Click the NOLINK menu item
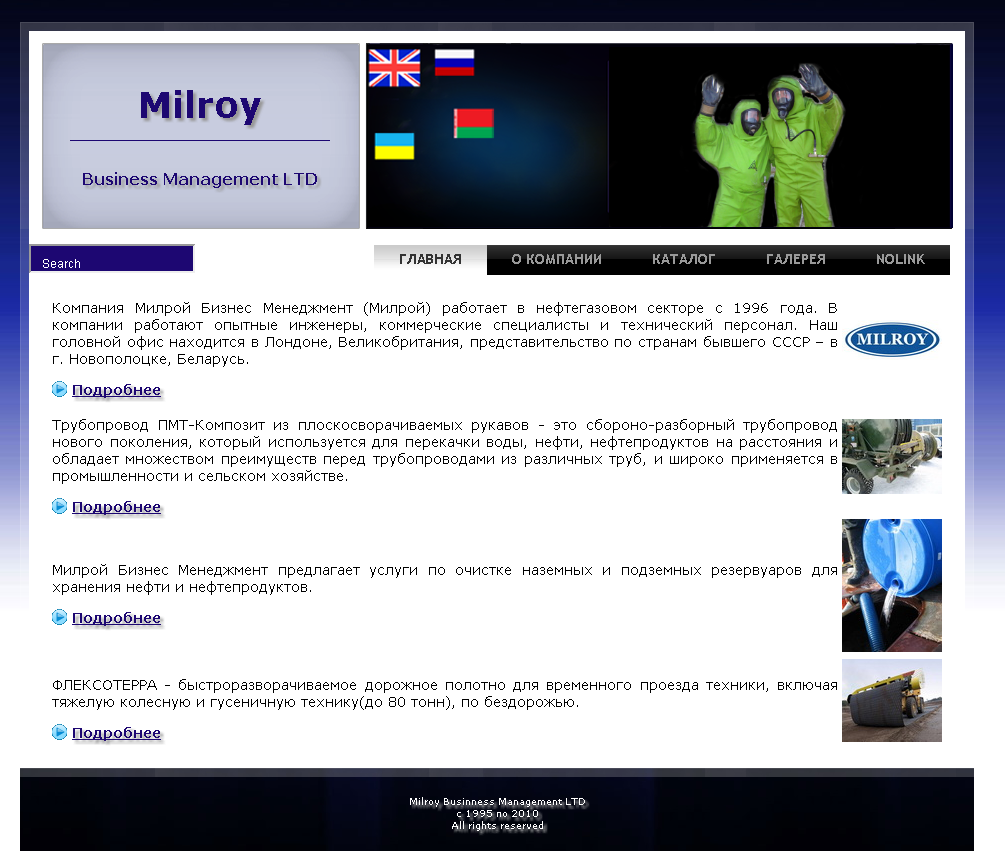Screen dimensions: 1005x851 (x=899, y=259)
